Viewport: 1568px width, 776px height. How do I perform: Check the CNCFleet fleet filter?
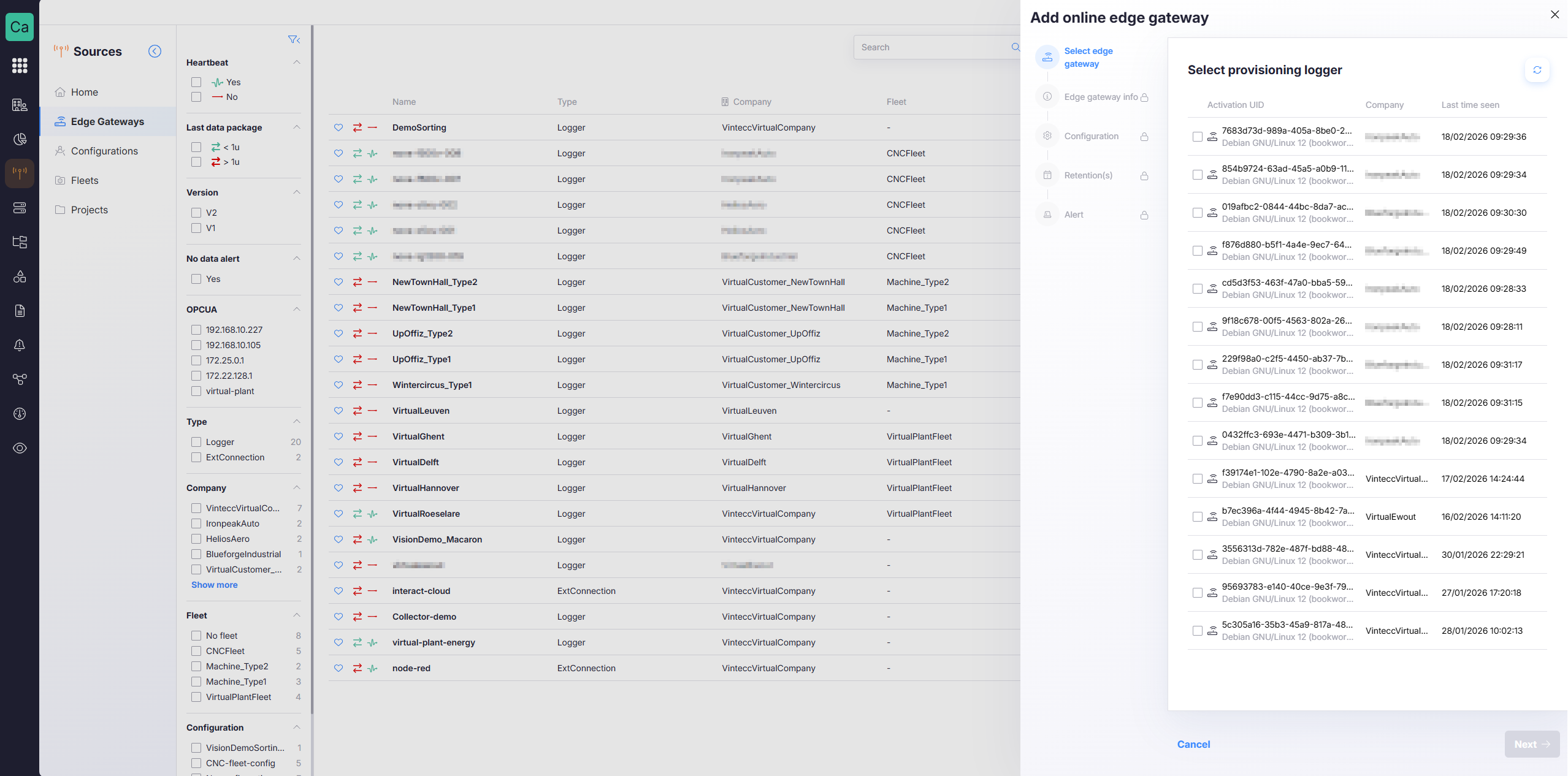pyautogui.click(x=196, y=651)
